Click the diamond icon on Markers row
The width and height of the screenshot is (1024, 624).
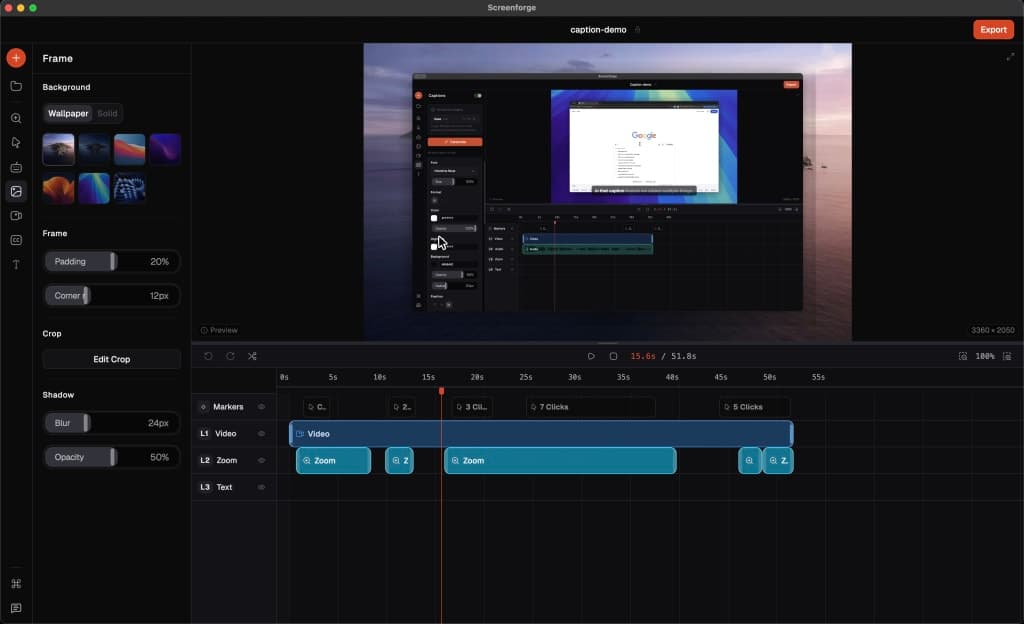(204, 407)
